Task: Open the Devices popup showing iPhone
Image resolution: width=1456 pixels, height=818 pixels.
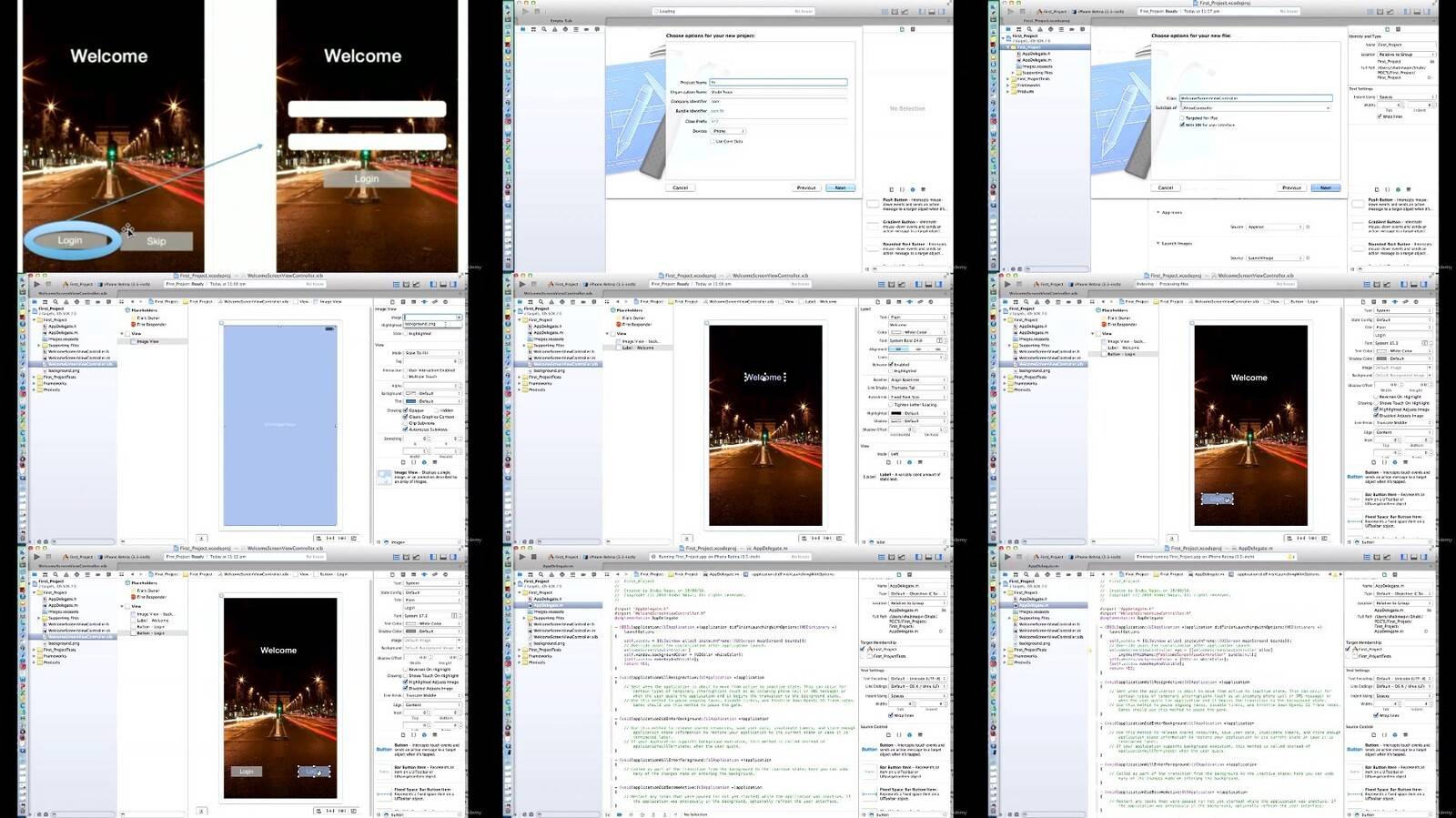Action: 729,131
